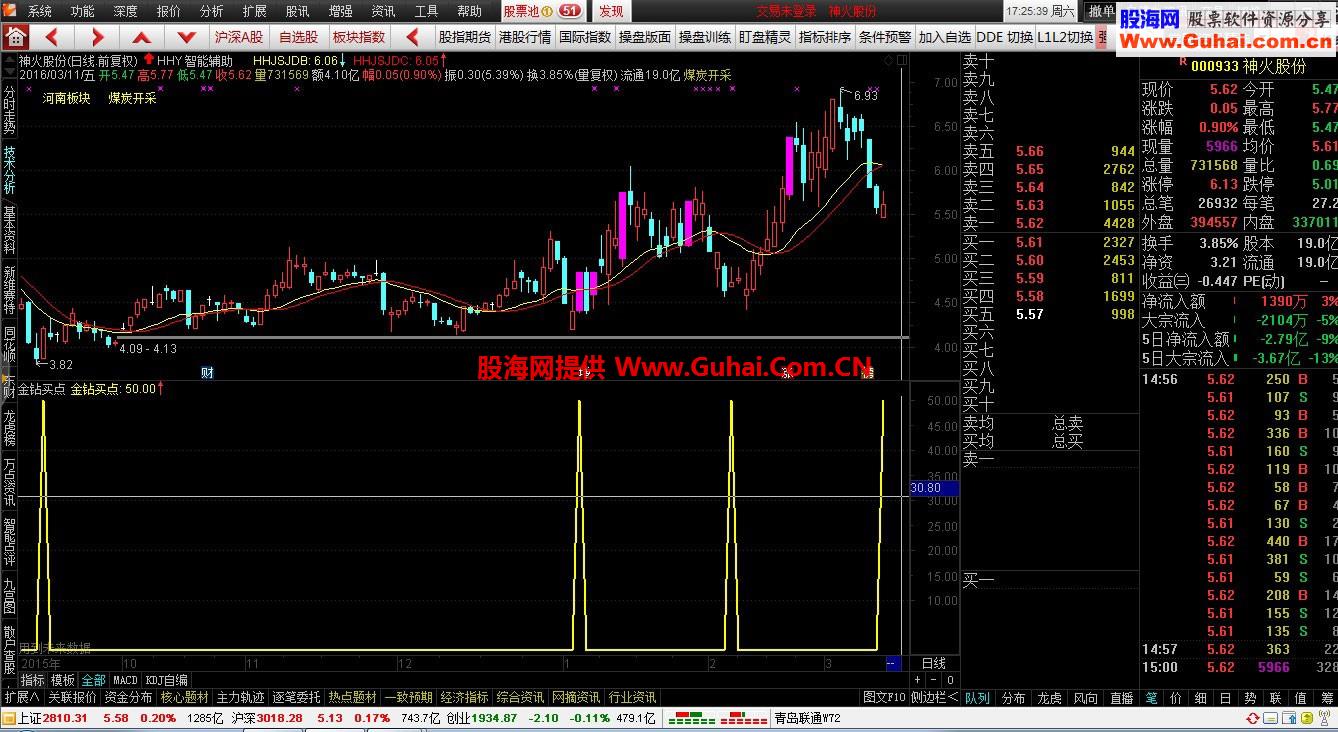
Task: Click the 财 marker on the chart timeline
Action: point(207,372)
